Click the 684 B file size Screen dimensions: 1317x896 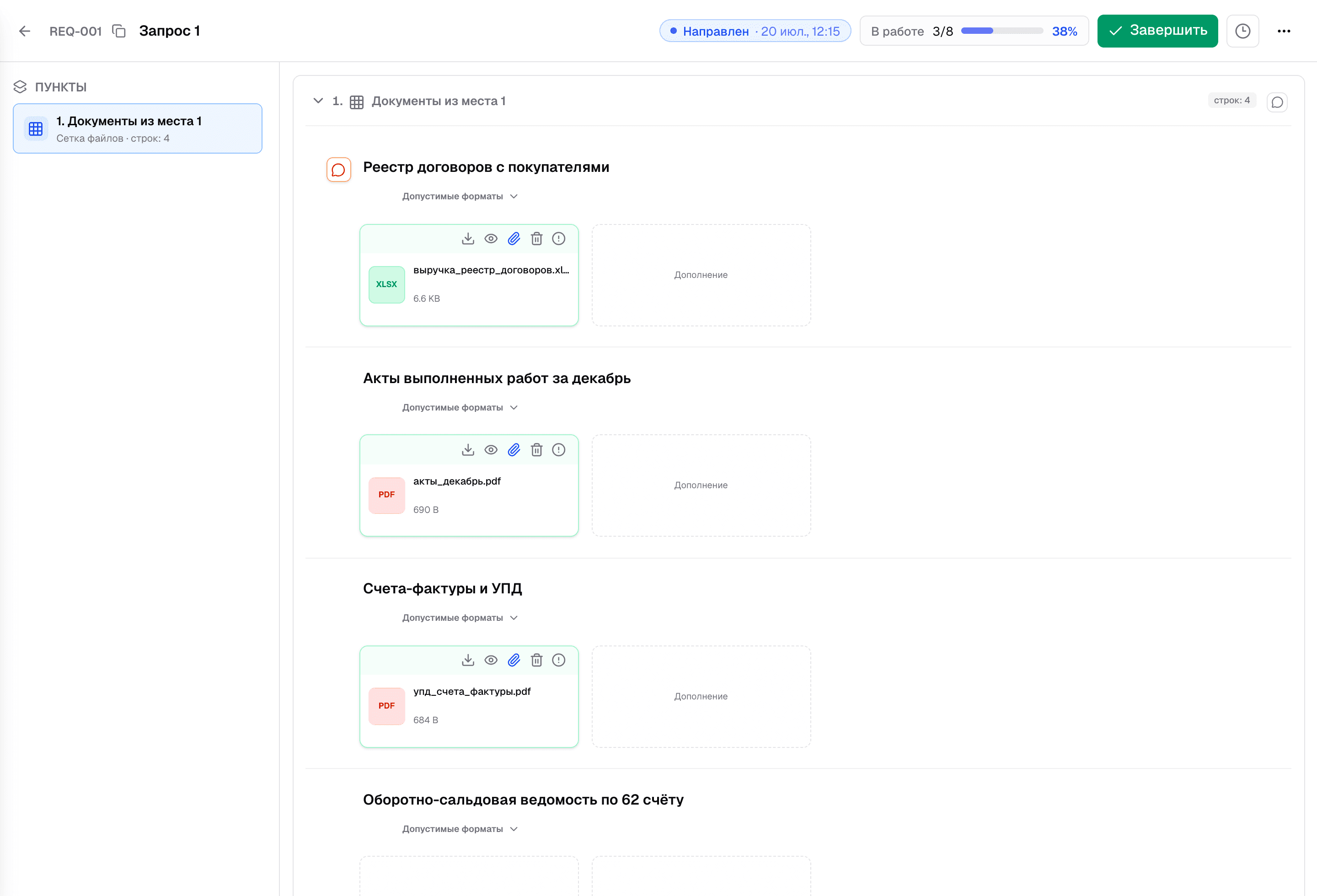[x=426, y=720]
